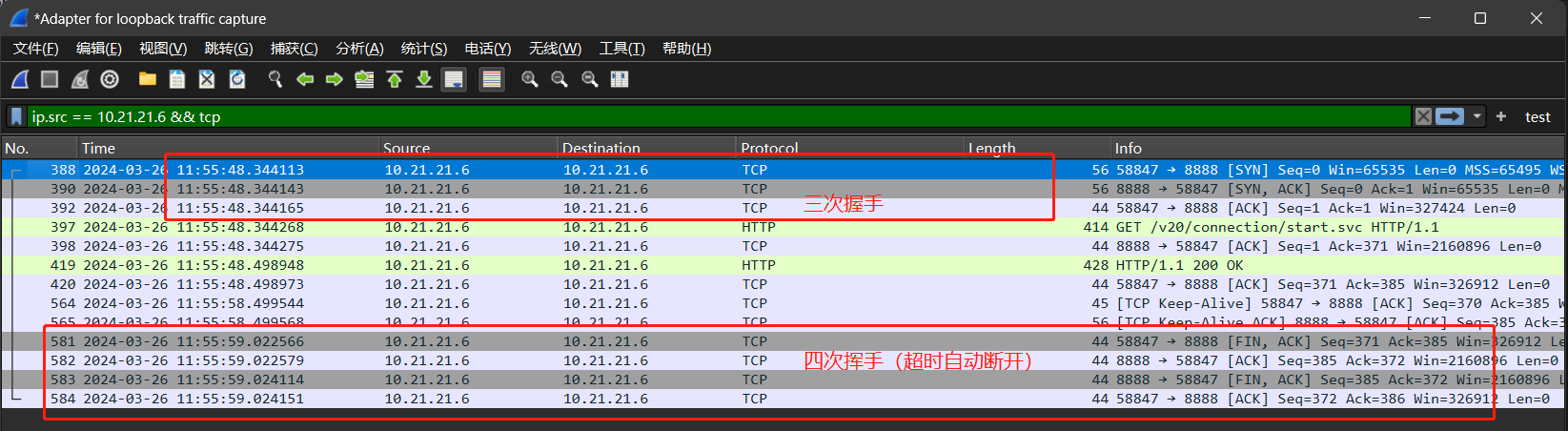
Task: Open the 跳转(G) menu
Action: pos(229,49)
